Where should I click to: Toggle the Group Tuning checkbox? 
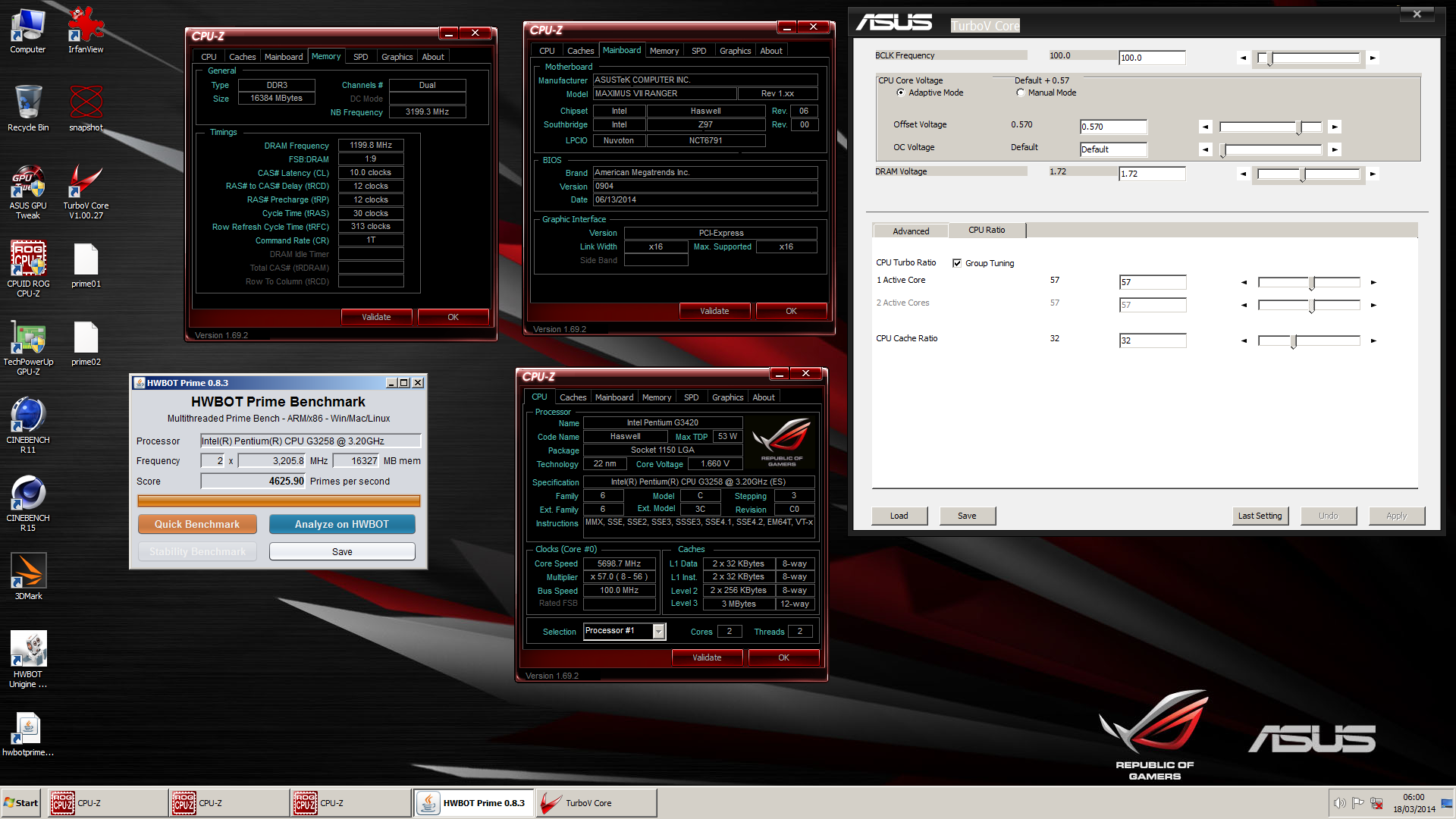[x=957, y=263]
